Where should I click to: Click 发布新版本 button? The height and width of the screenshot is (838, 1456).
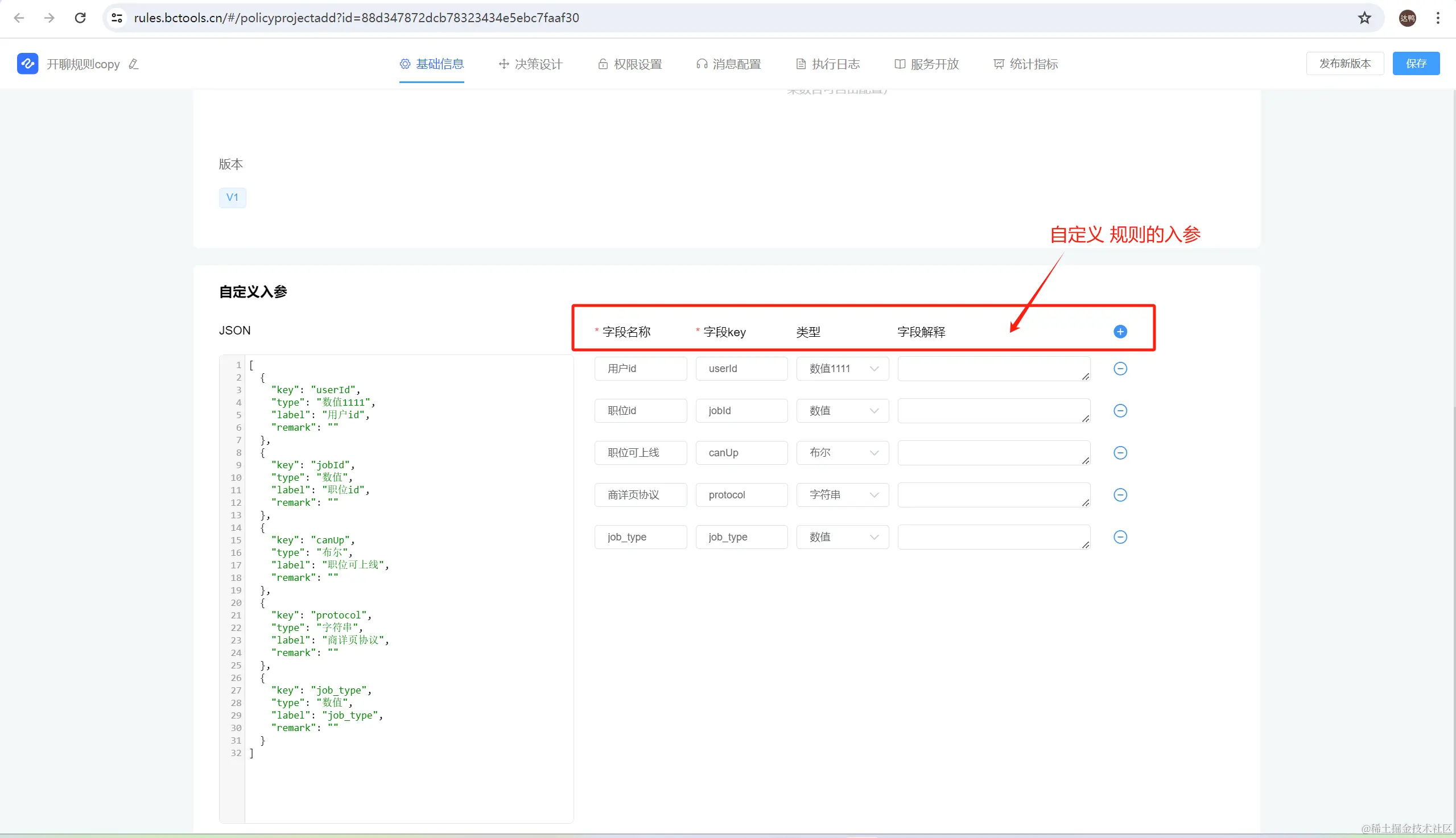pos(1344,63)
